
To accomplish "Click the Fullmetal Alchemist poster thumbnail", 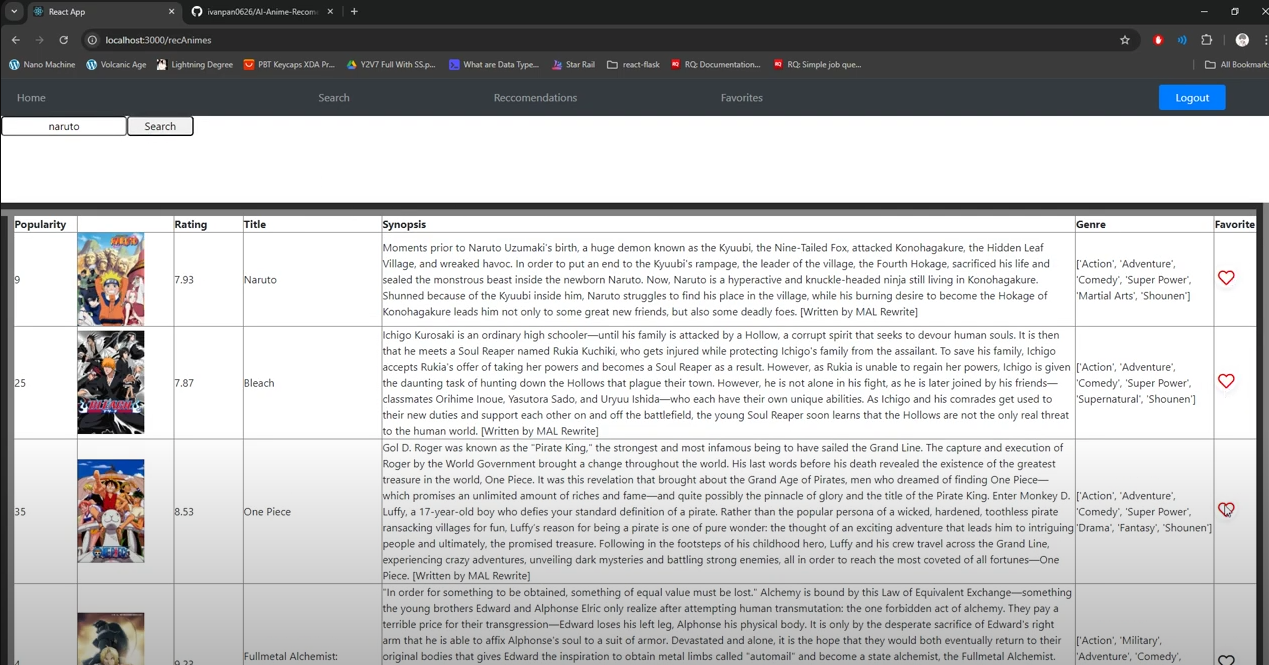I will 111,639.
